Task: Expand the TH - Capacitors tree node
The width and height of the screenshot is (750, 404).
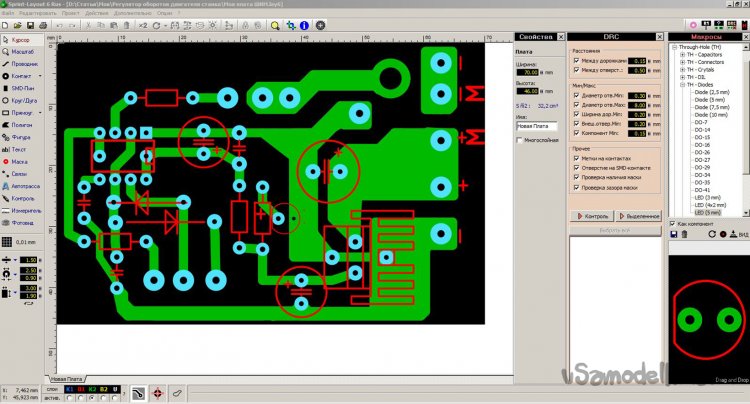Action: pos(680,55)
